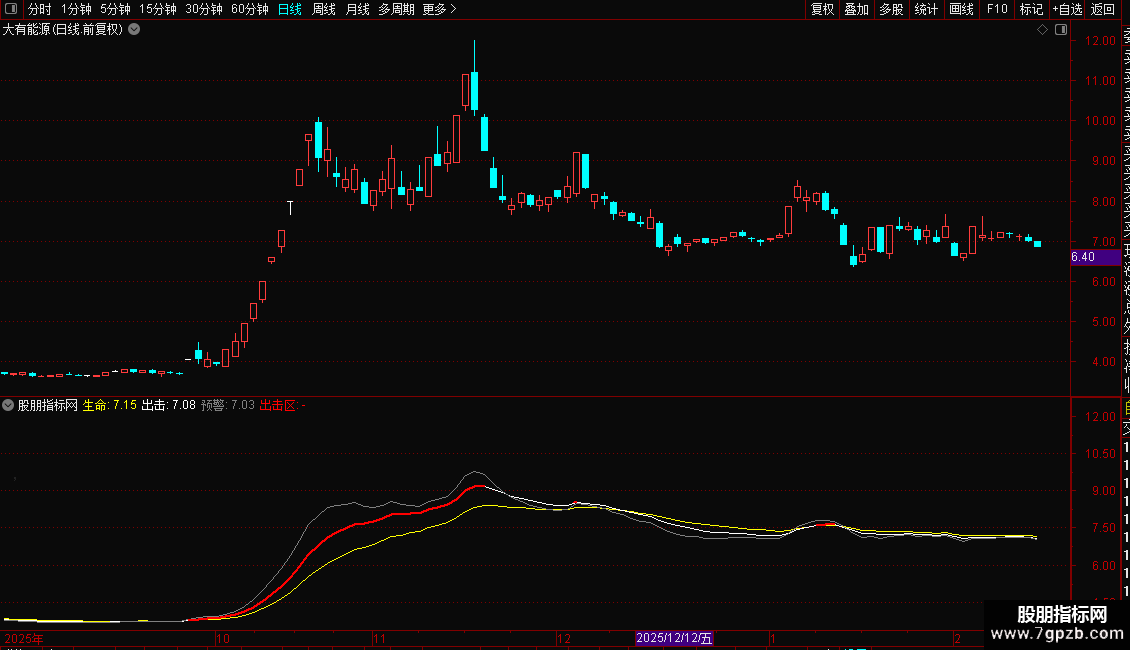Open the 多股 multi-stock view
Screen dimensions: 1130x650
pyautogui.click(x=891, y=9)
